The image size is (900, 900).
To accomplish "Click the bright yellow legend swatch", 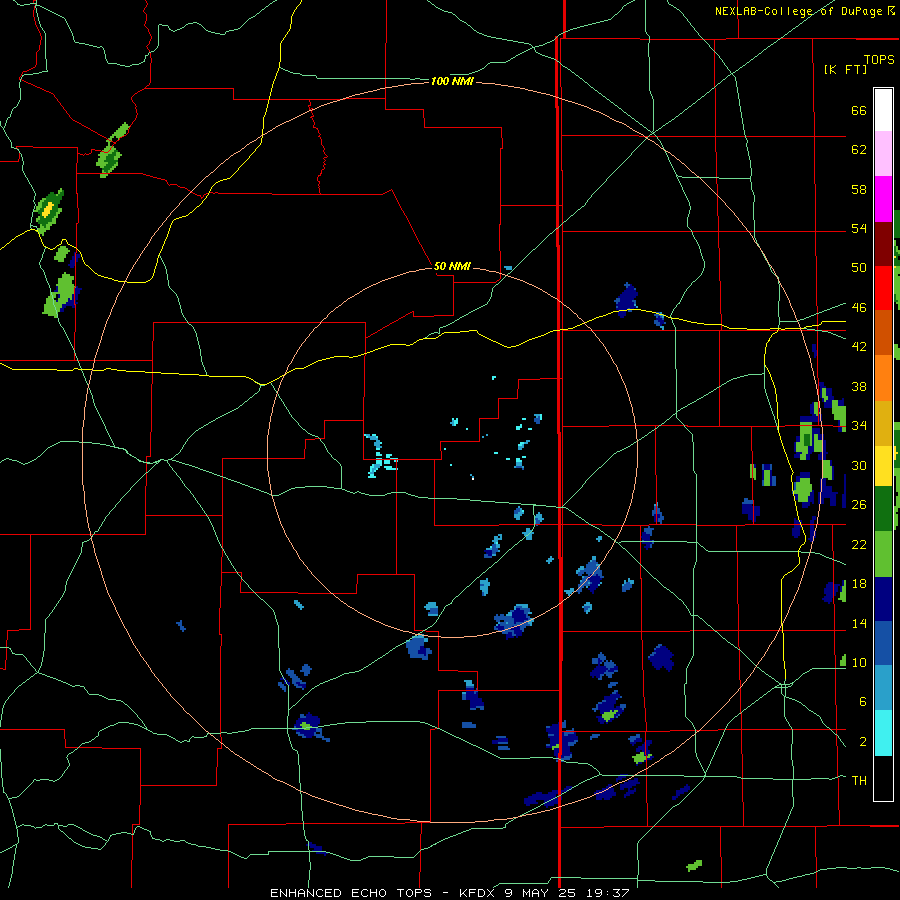I will pyautogui.click(x=883, y=466).
